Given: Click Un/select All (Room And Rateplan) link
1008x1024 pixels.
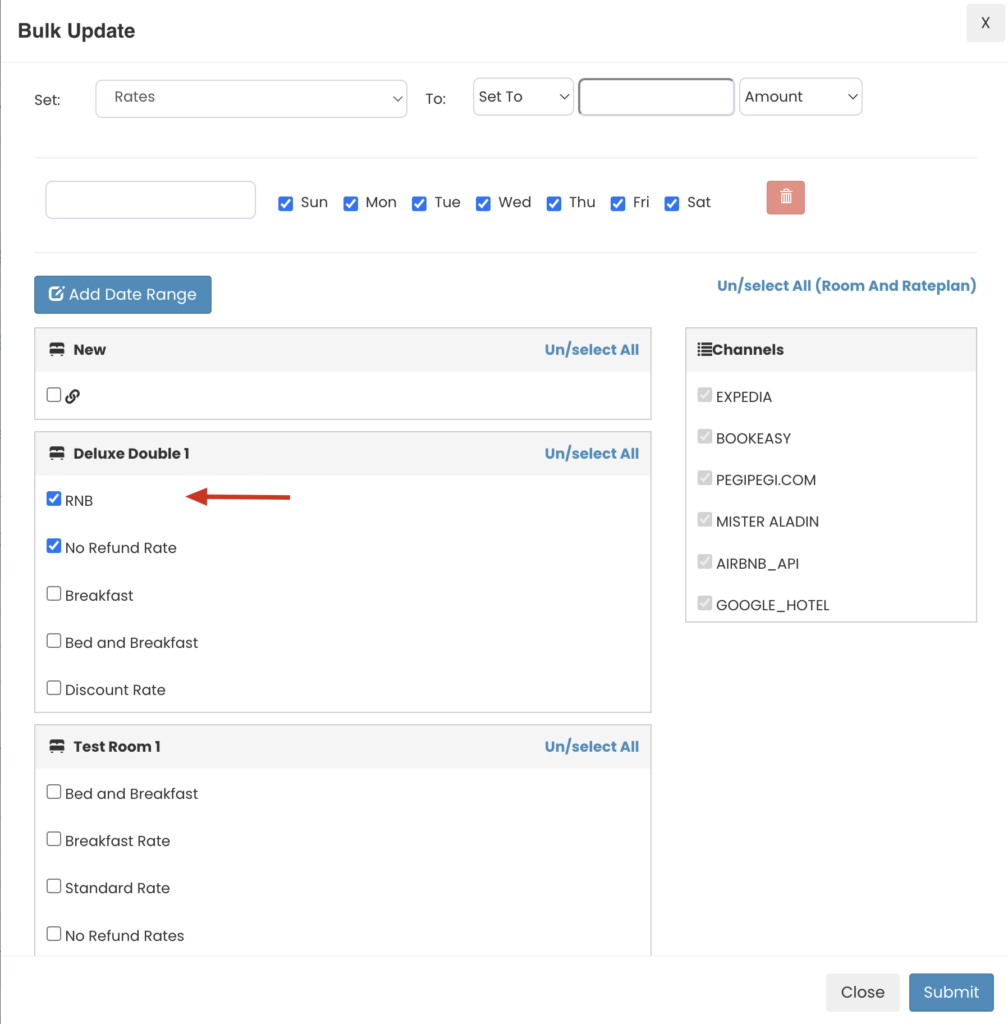Looking at the screenshot, I should (x=847, y=285).
